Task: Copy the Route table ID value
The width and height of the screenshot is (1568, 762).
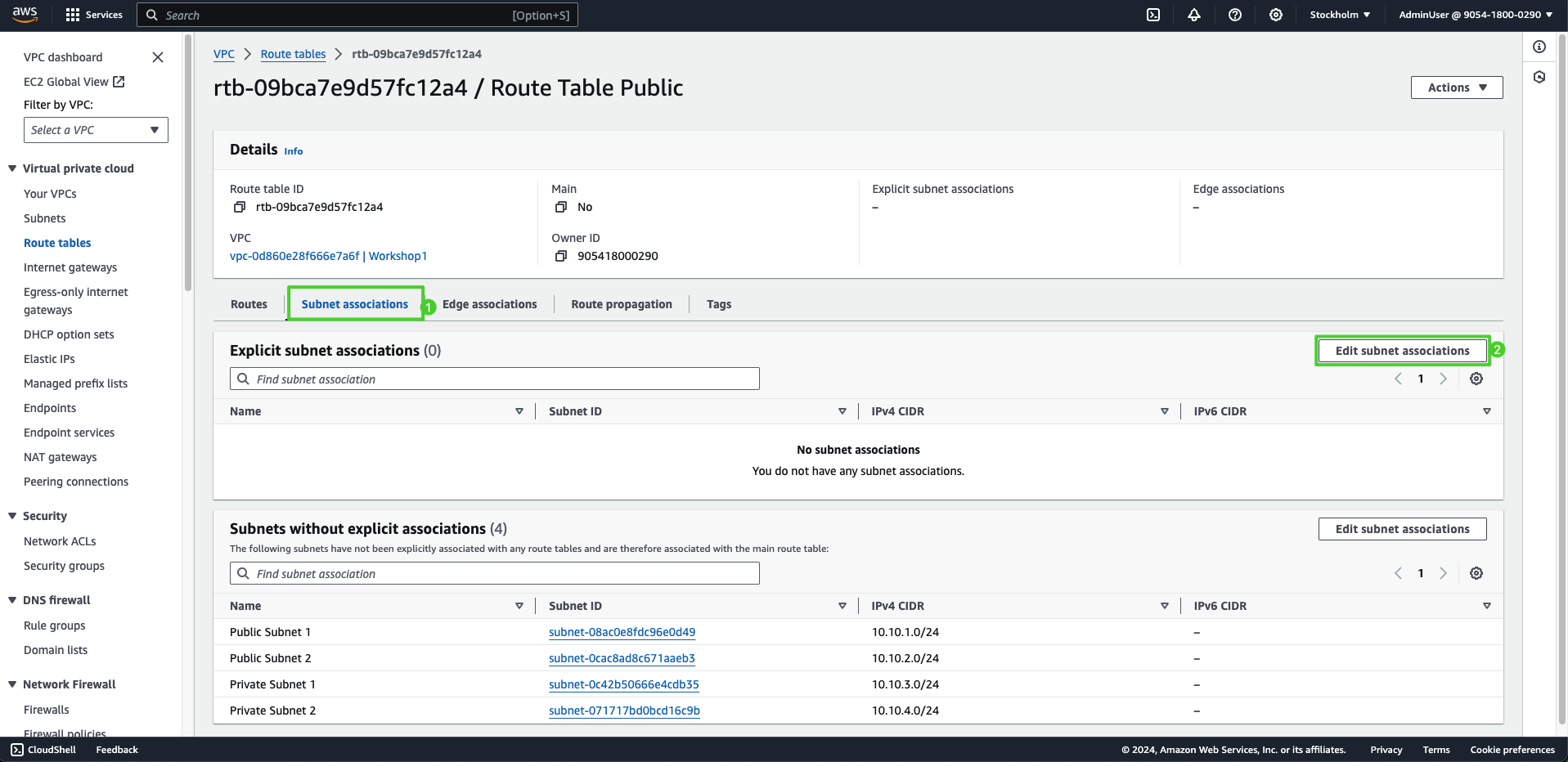Action: click(x=240, y=208)
